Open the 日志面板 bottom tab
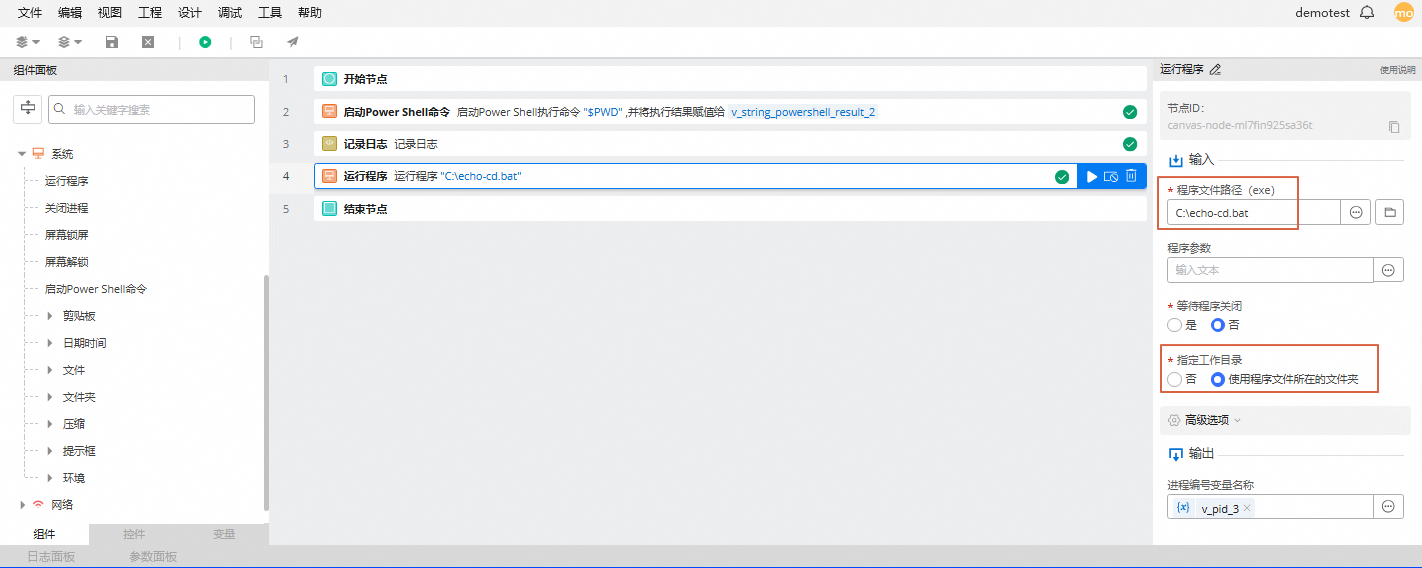The image size is (1422, 568). 51,557
